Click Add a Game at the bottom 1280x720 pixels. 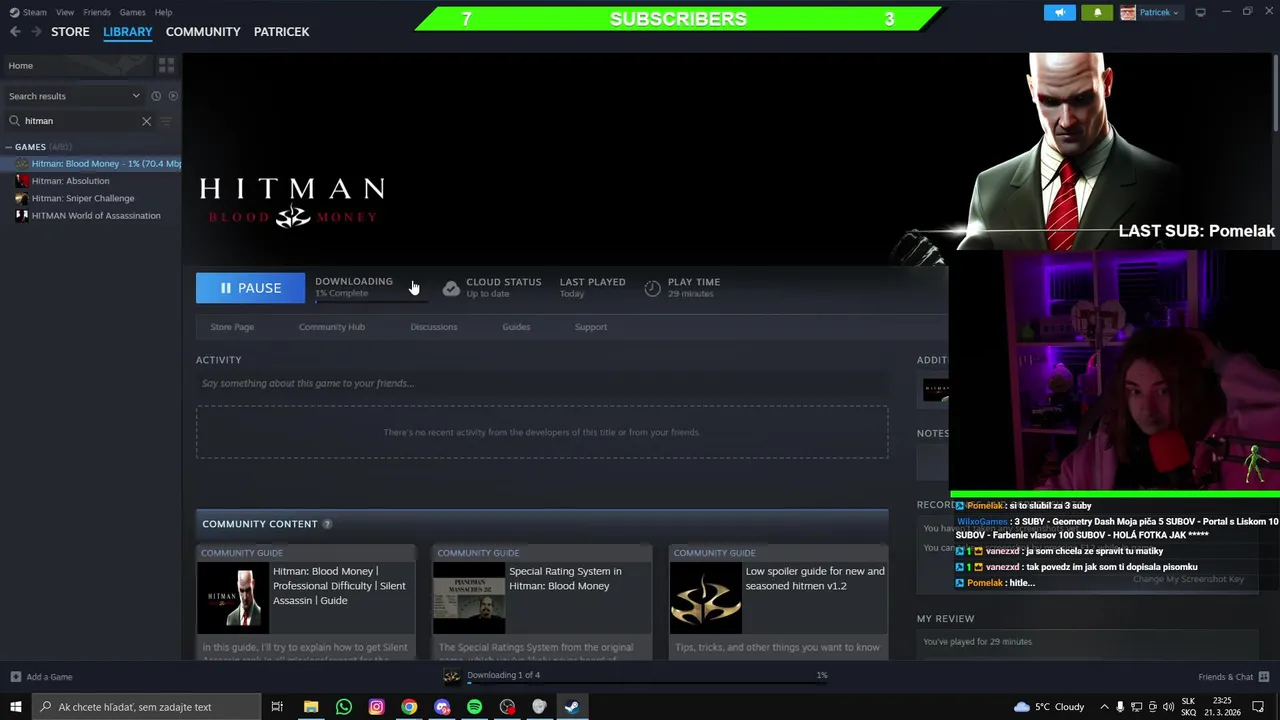click(x=41, y=677)
